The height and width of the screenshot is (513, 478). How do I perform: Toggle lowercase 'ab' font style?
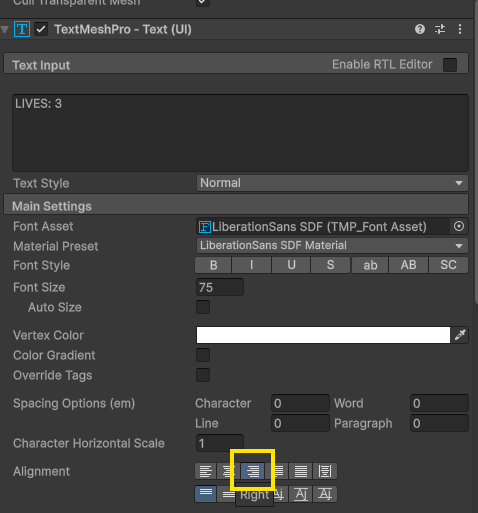coord(370,265)
